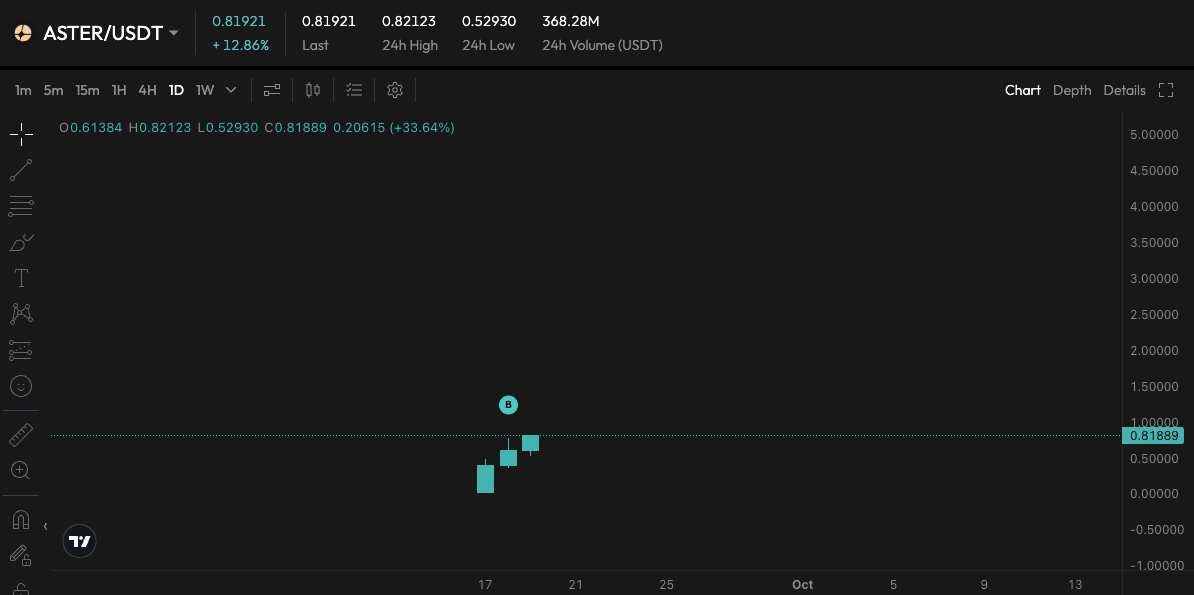Click the B buy marker on chart
The height and width of the screenshot is (595, 1194).
(508, 405)
